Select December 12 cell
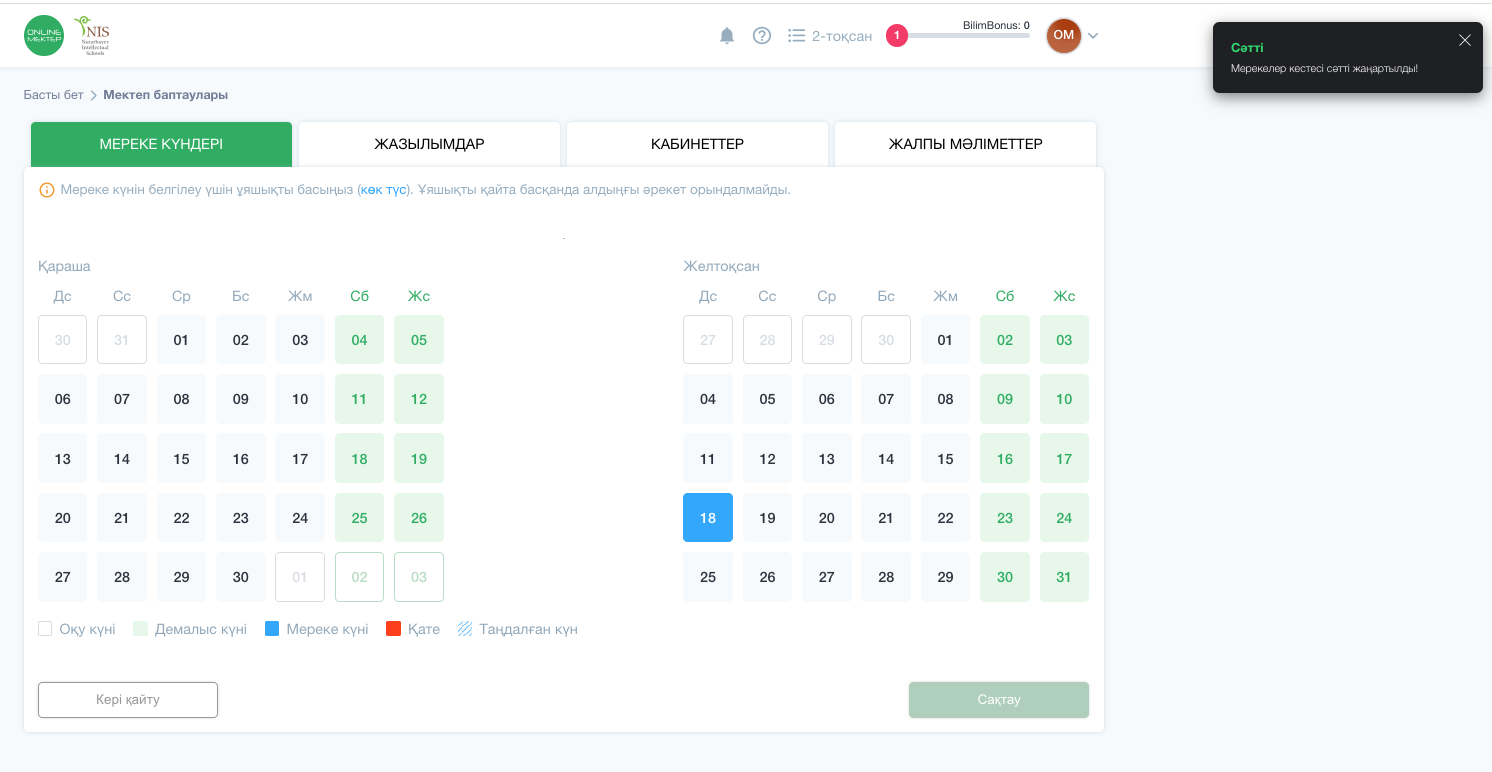This screenshot has width=1492, height=772. click(767, 459)
